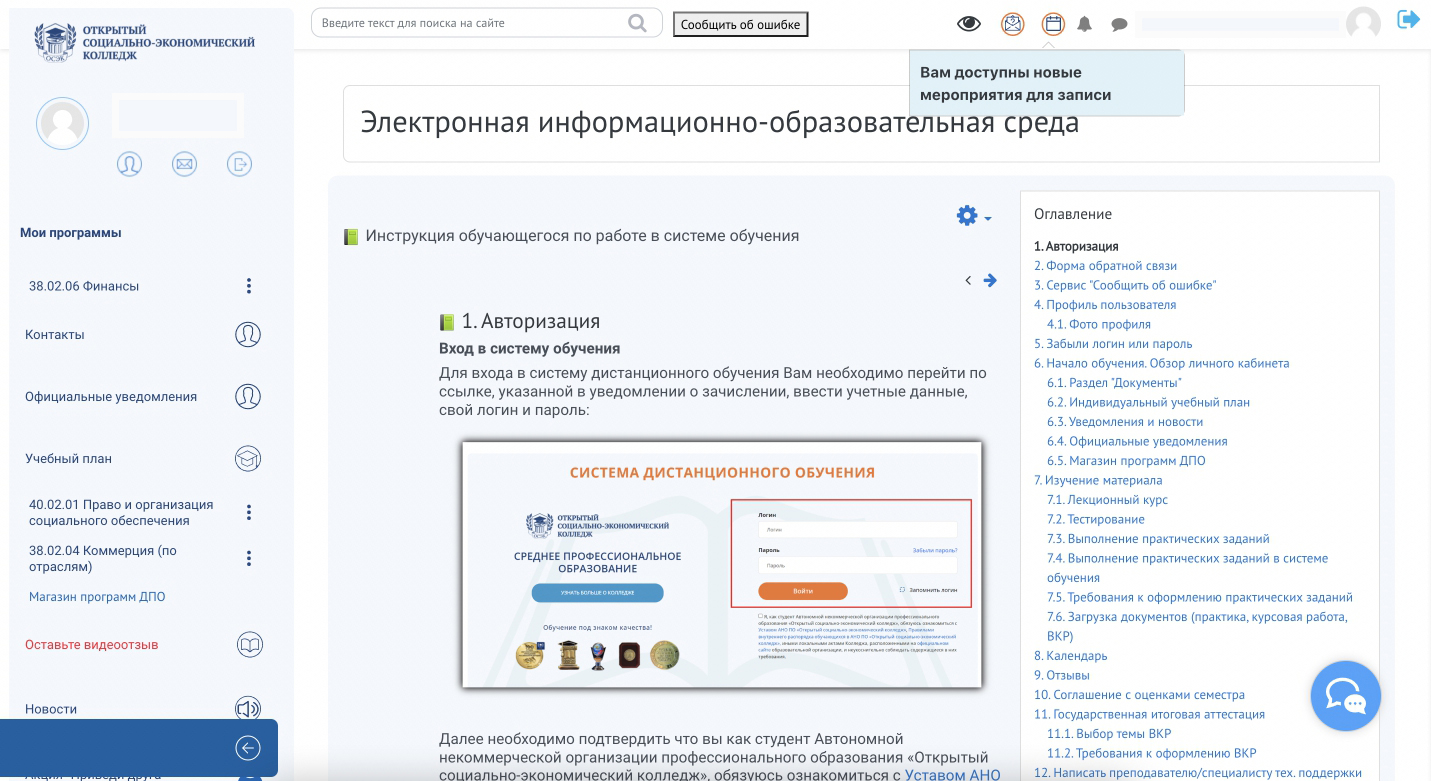The width and height of the screenshot is (1431, 781).
Task: Go to the next chapter with blue arrow
Action: click(x=990, y=280)
